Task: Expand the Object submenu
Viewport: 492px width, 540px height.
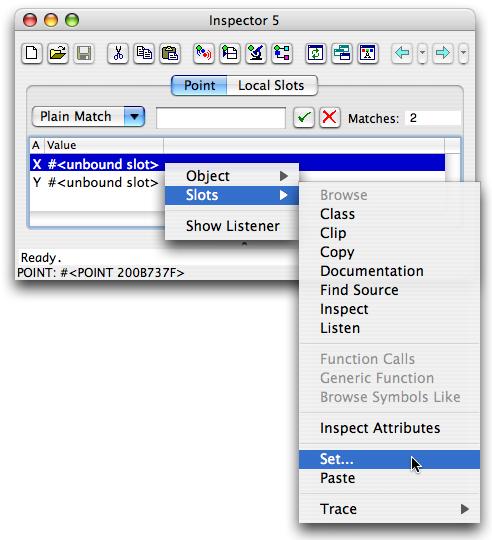Action: pyautogui.click(x=232, y=176)
